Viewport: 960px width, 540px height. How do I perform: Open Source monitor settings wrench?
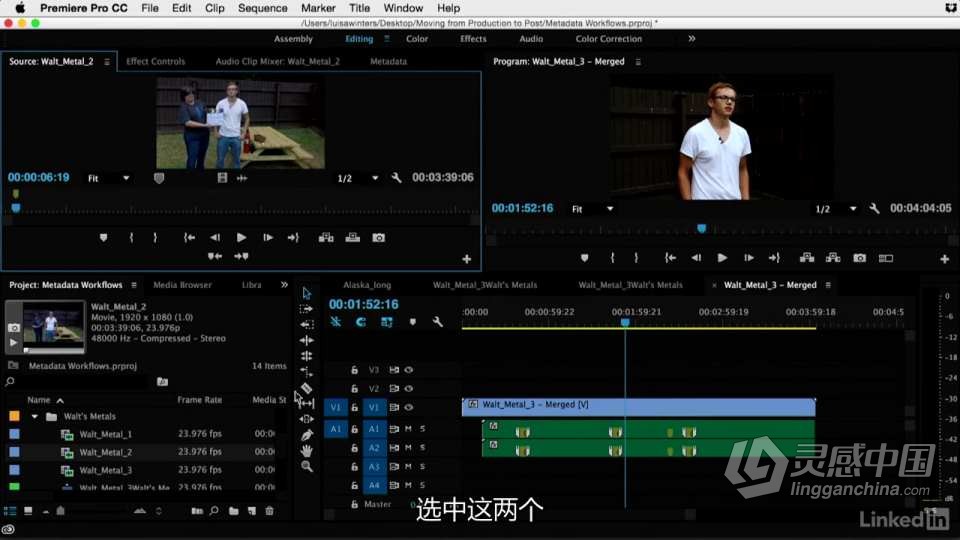pyautogui.click(x=396, y=178)
